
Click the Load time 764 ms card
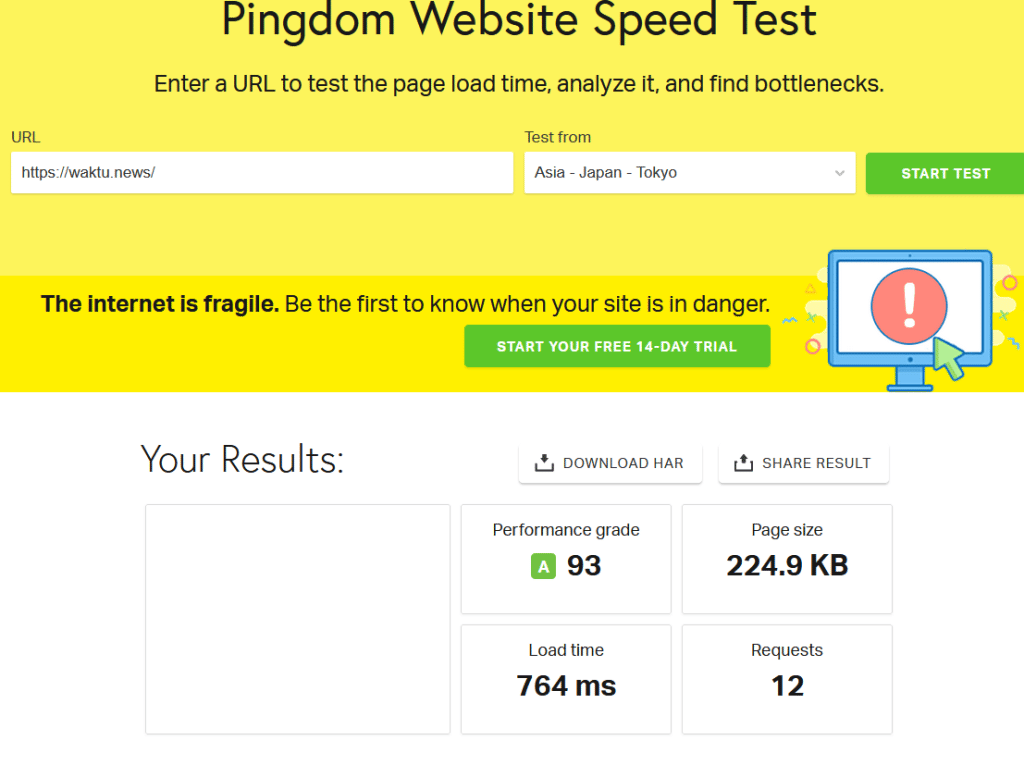(x=566, y=679)
